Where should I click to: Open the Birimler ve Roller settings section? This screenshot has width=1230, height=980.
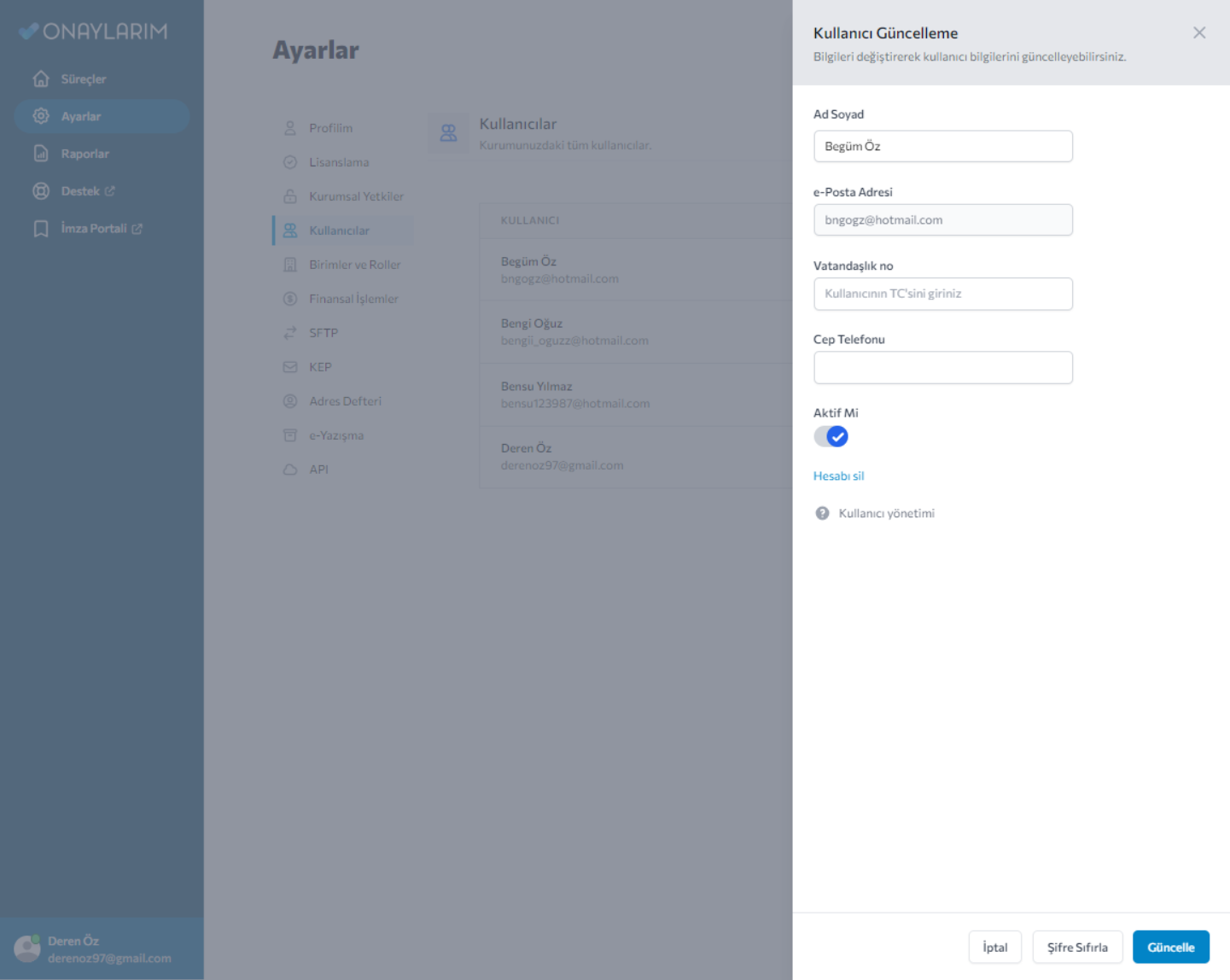coord(353,265)
